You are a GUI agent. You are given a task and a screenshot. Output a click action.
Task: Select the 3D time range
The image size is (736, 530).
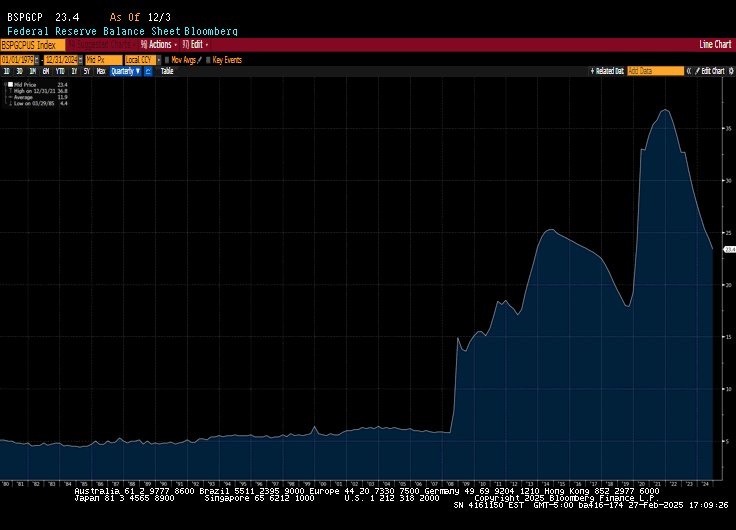19,71
